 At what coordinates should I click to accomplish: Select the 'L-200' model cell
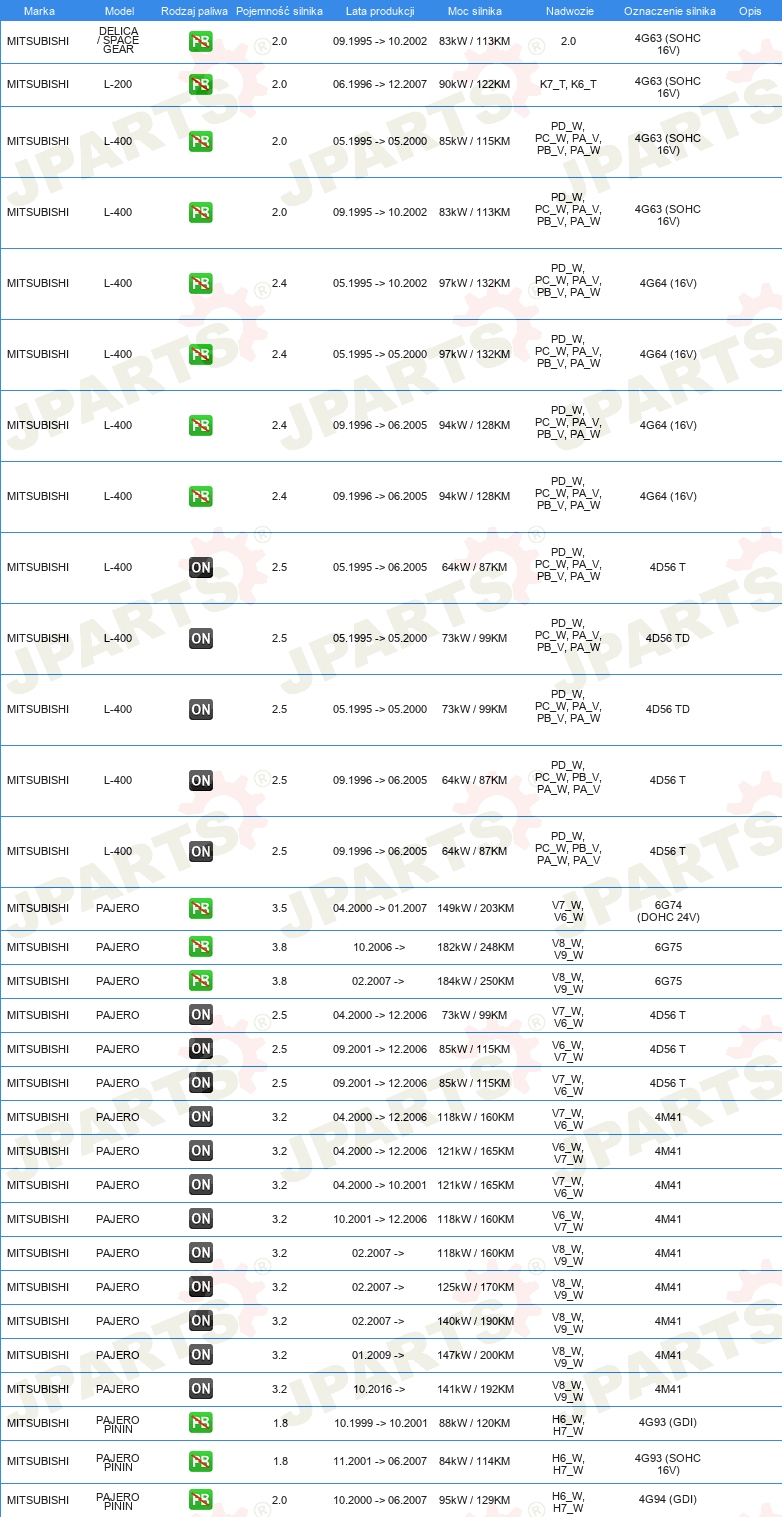[x=118, y=84]
